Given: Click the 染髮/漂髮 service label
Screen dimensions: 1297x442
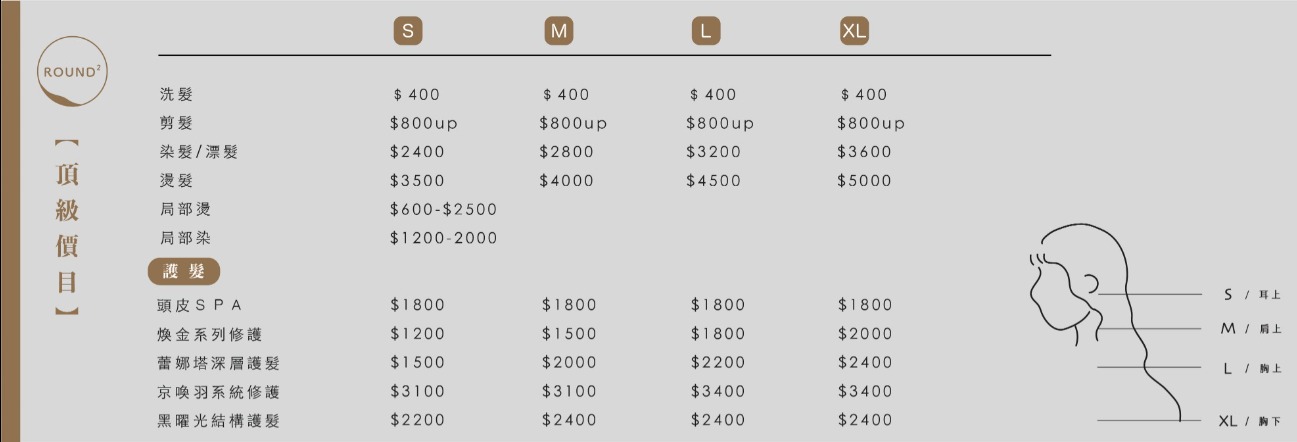Looking at the screenshot, I should (x=198, y=153).
